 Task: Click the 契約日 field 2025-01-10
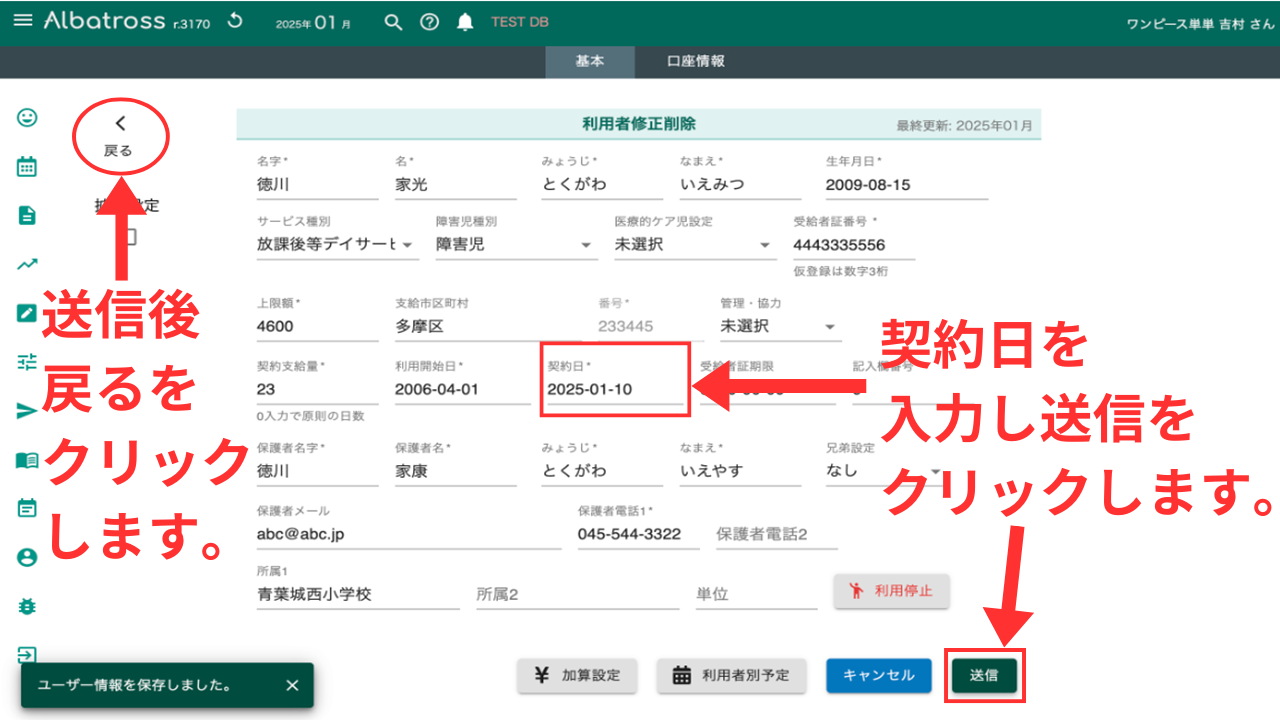click(x=614, y=389)
